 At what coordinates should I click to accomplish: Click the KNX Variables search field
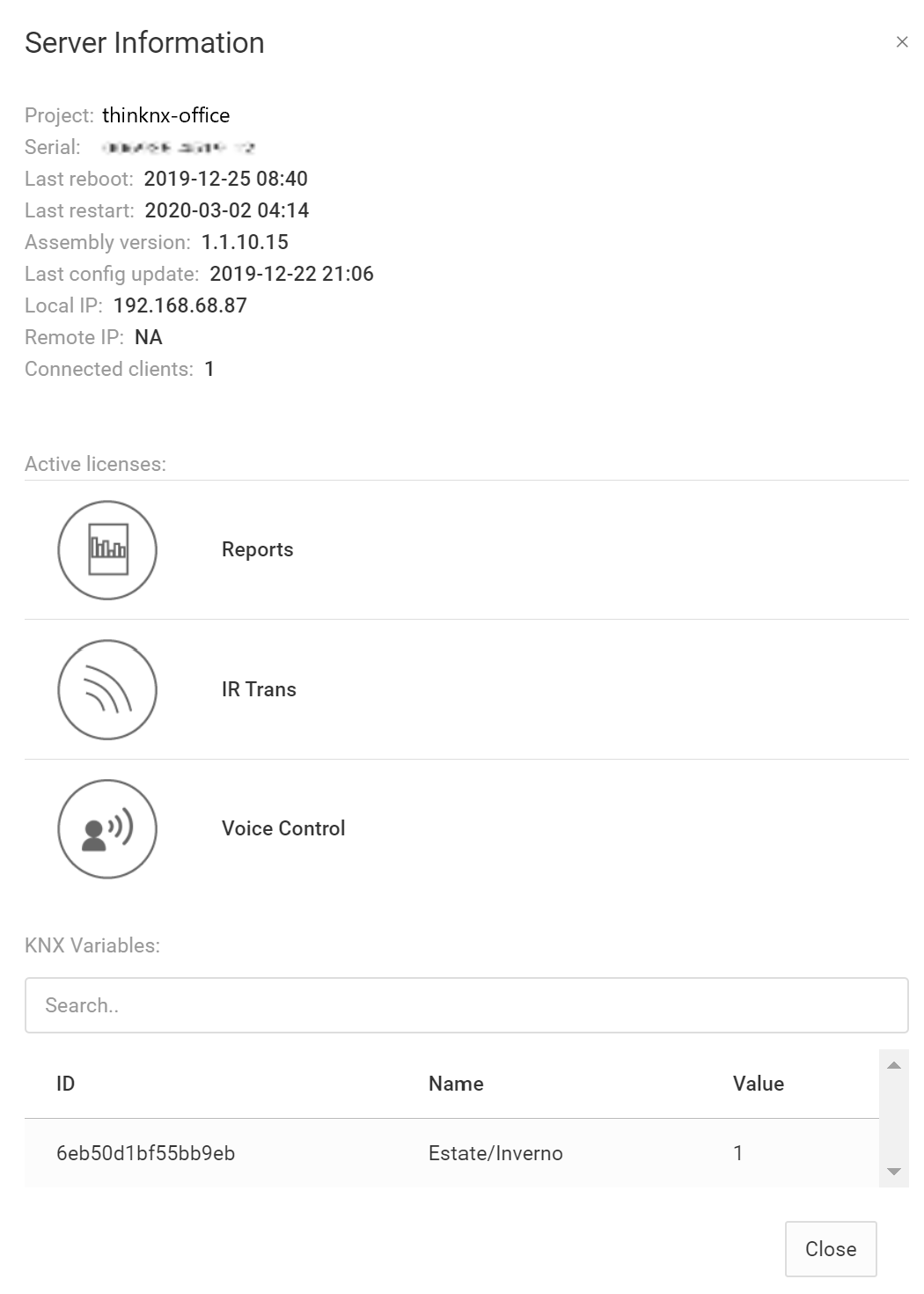[466, 1005]
